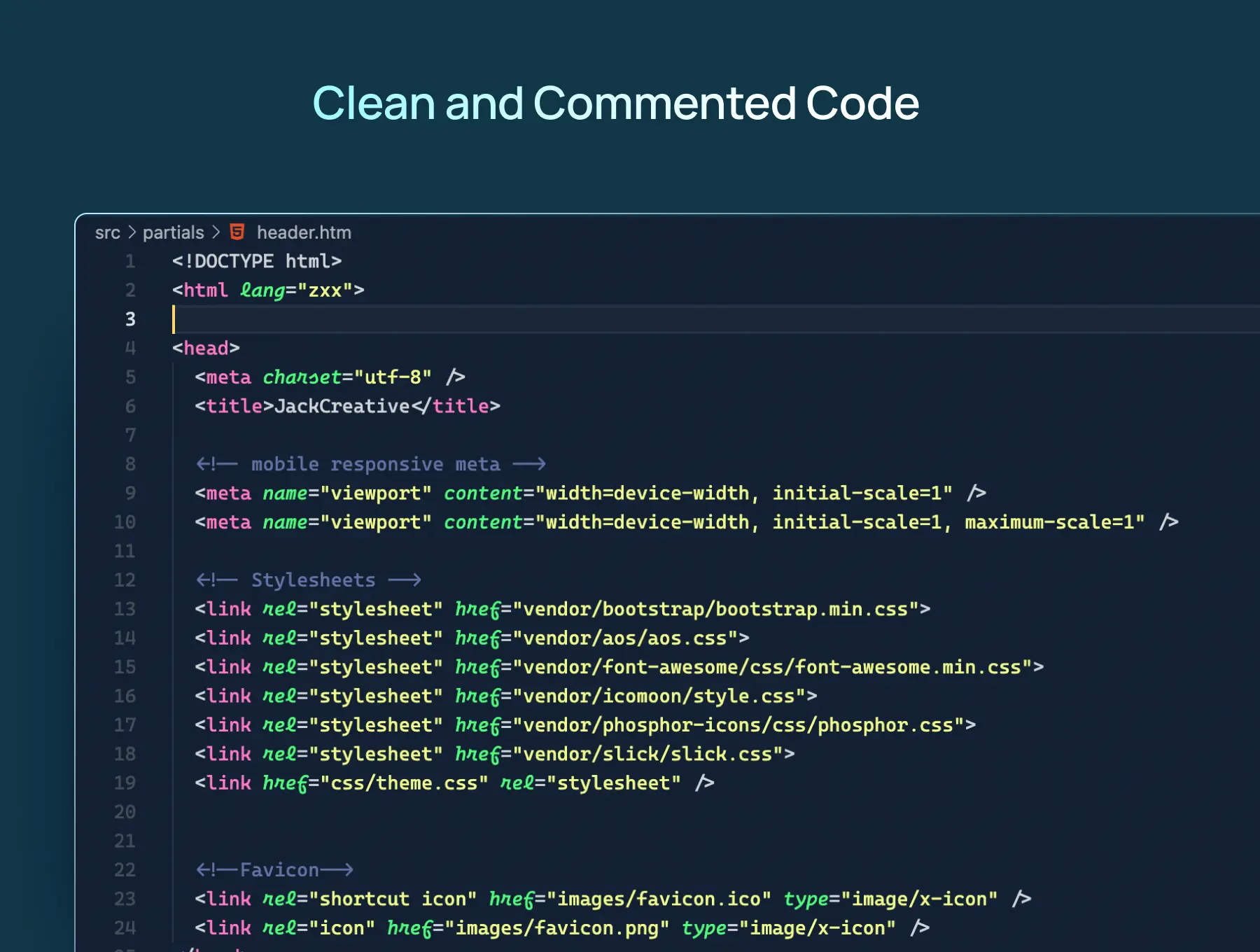The height and width of the screenshot is (952, 1260).
Task: Select line number 4 beside head tag
Action: [x=130, y=349]
